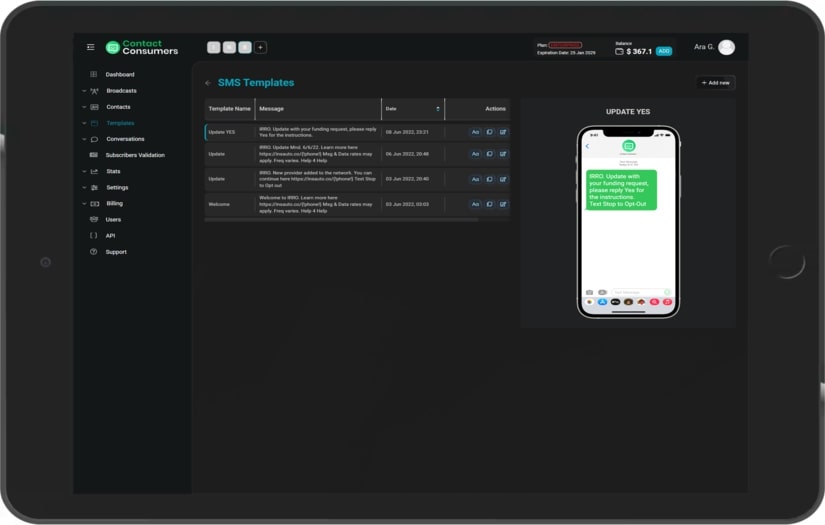
Task: Duplicate the 06 Jun 2022 Update template
Action: point(489,154)
